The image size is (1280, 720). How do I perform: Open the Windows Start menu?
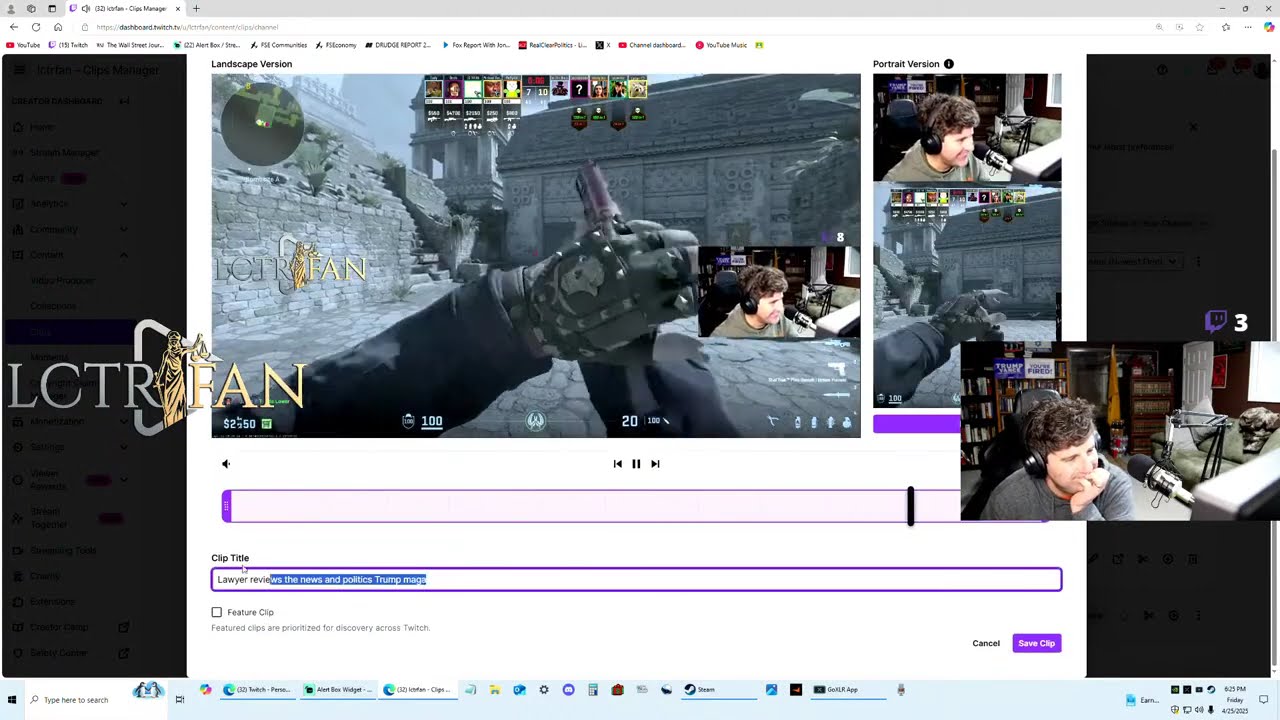coord(12,700)
